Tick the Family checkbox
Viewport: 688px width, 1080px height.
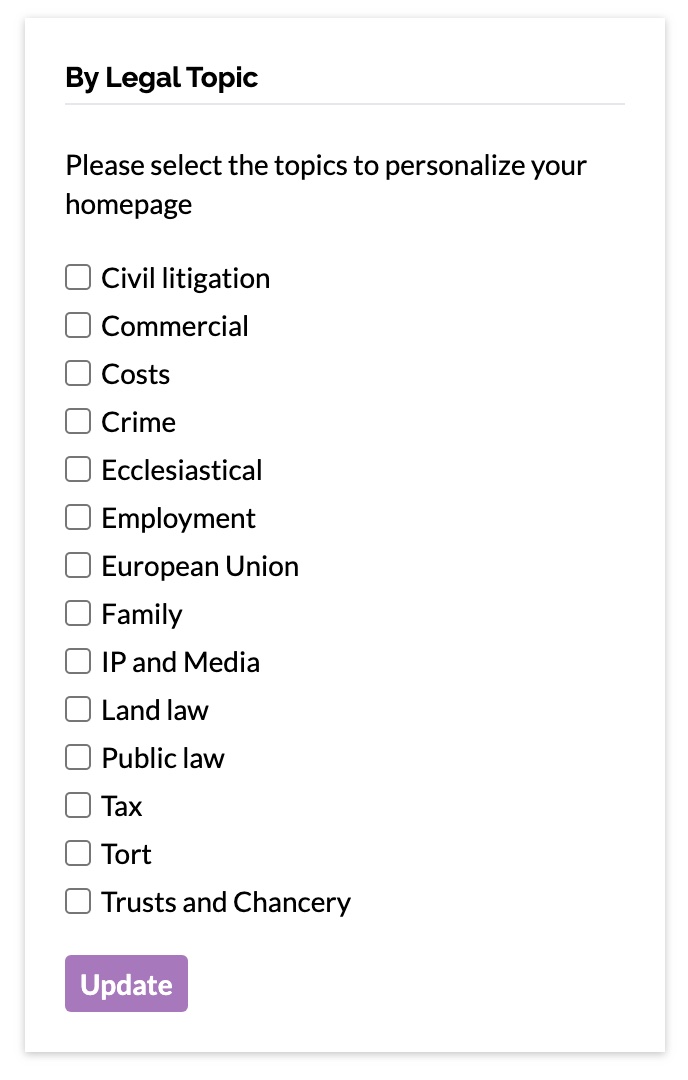pyautogui.click(x=78, y=613)
